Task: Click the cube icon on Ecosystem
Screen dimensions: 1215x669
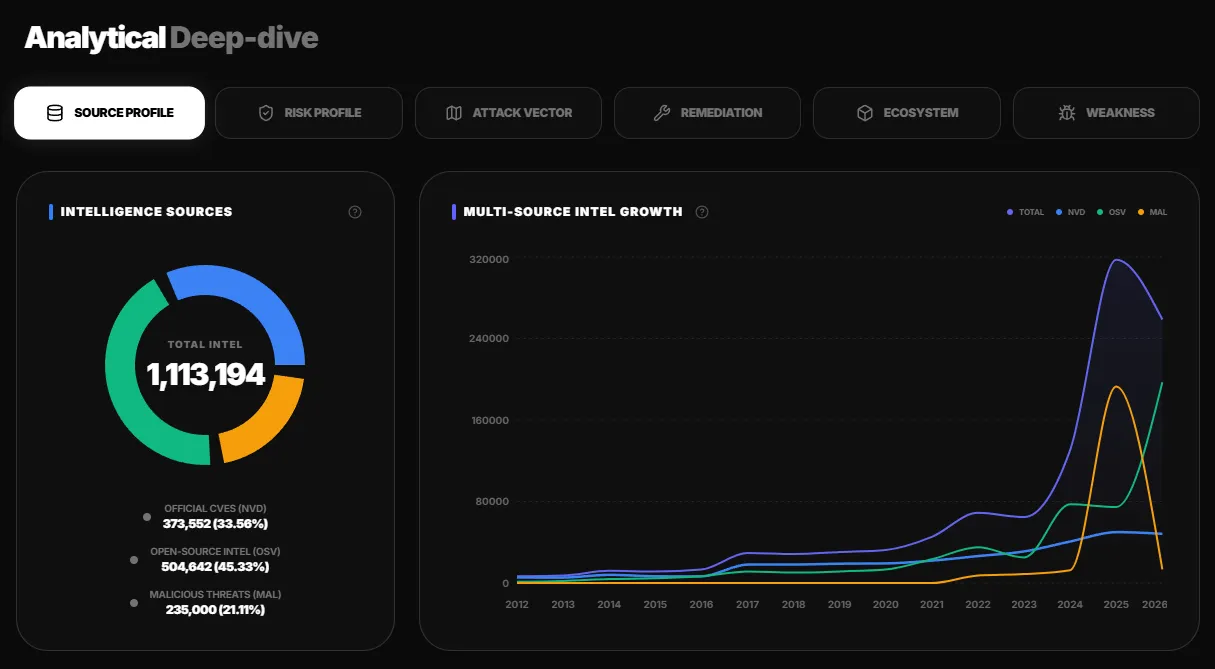Action: coord(865,113)
